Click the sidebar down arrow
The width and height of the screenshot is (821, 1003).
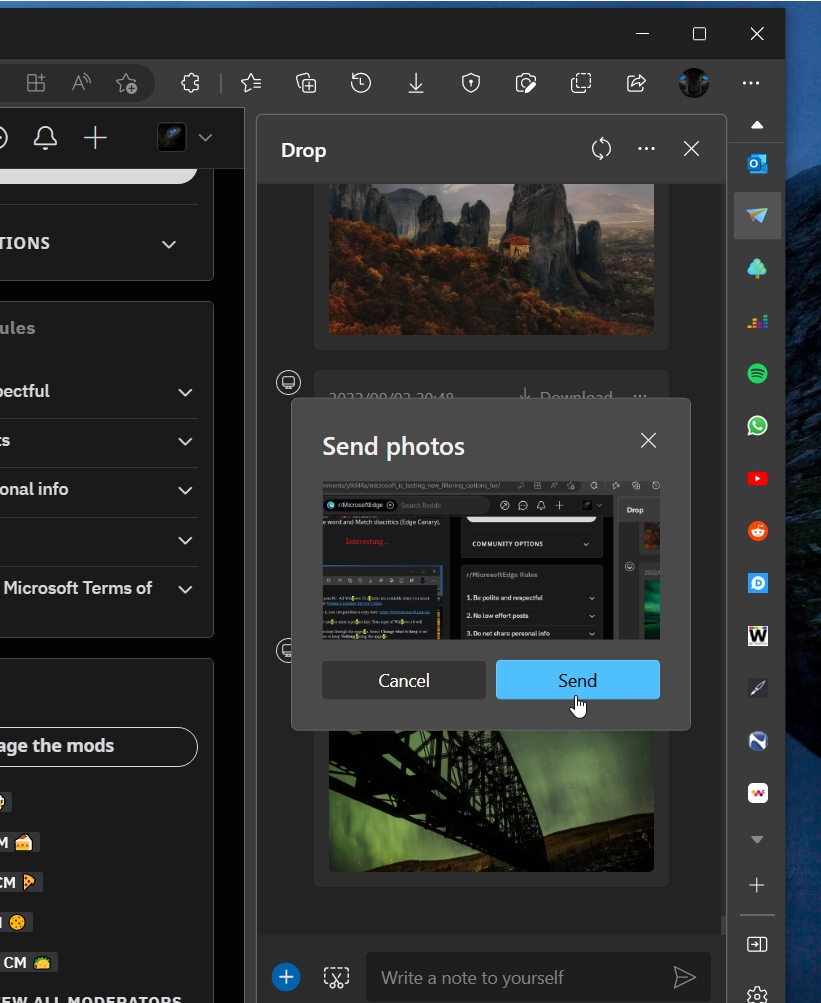tap(757, 839)
